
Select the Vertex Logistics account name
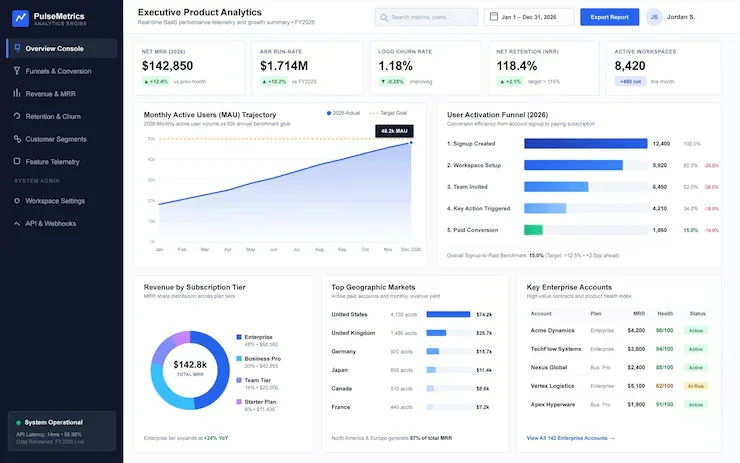pos(552,386)
